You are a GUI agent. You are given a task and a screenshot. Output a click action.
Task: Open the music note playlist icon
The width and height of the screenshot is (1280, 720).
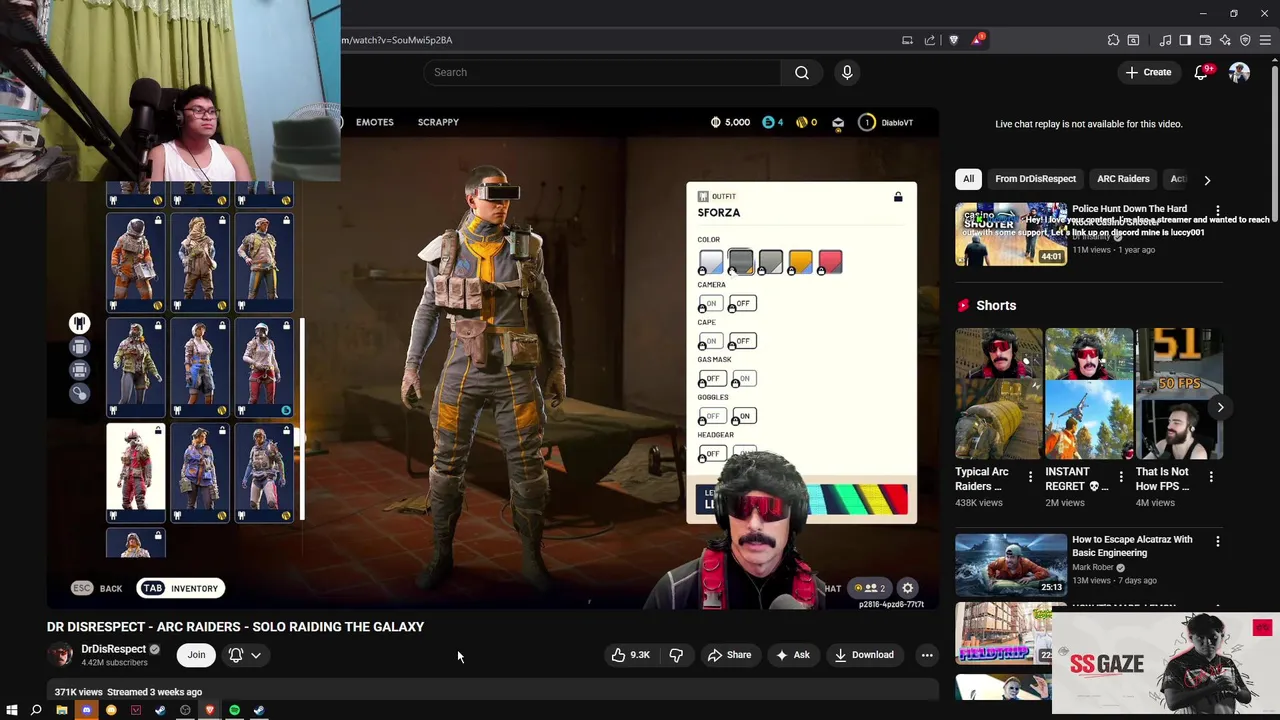(x=1165, y=40)
